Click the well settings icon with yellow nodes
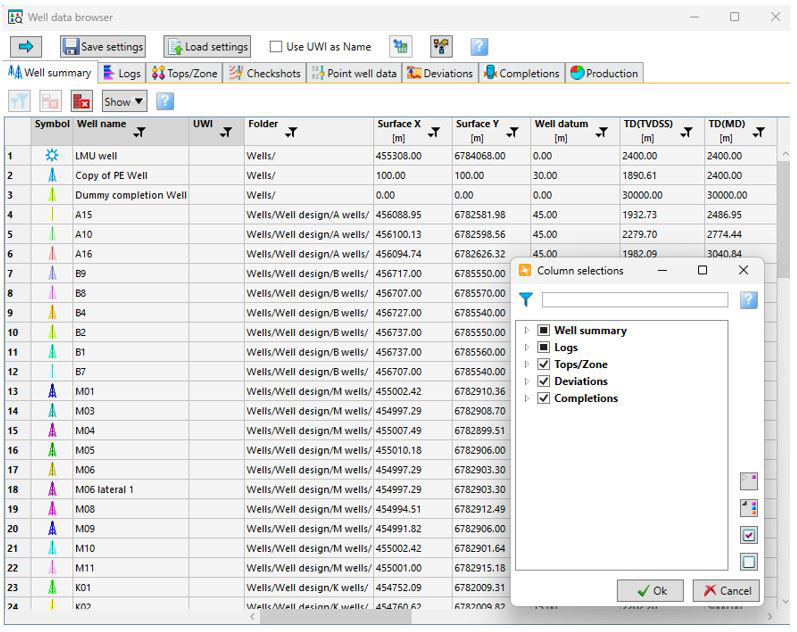Screen dimensions: 797x632 (441, 47)
